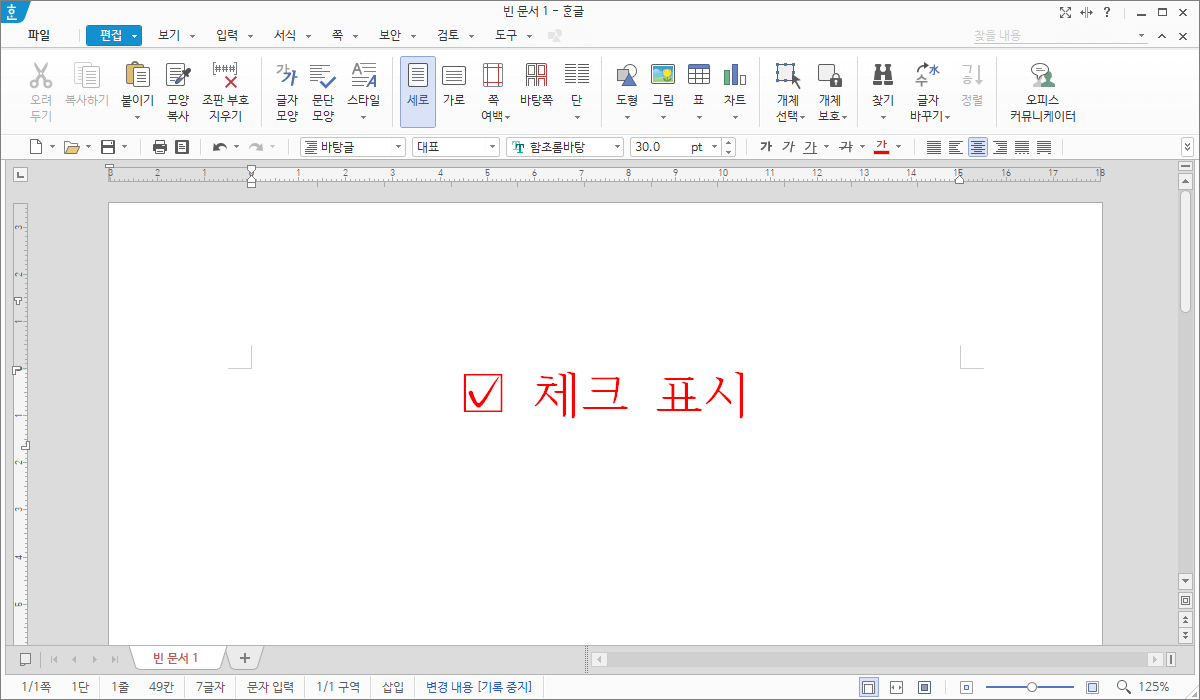The image size is (1200, 700).
Task: Expand the font size dropdown showing 30.0
Action: [715, 146]
